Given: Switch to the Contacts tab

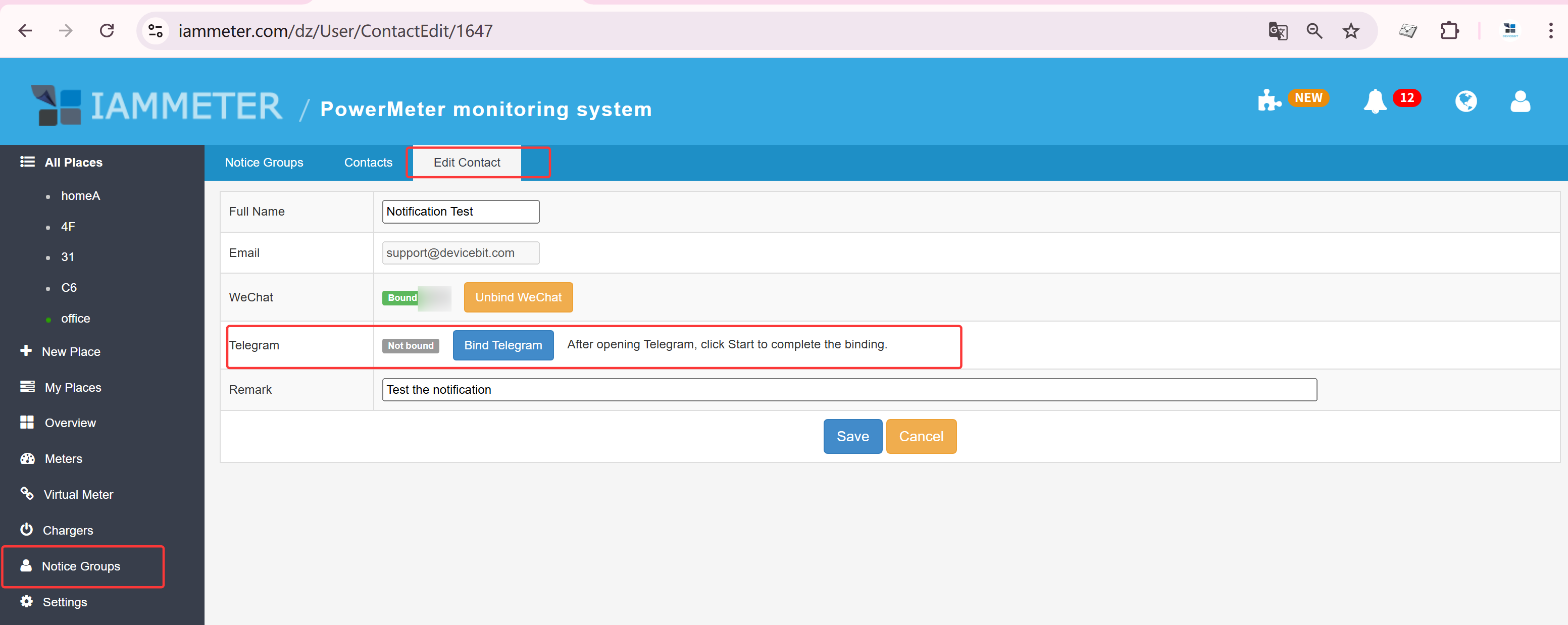Looking at the screenshot, I should click(x=368, y=162).
